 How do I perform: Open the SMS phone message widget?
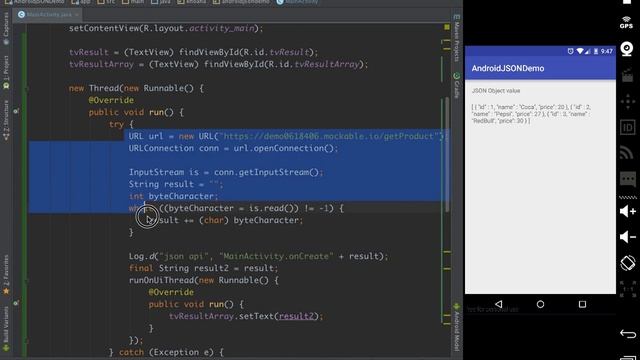click(627, 179)
